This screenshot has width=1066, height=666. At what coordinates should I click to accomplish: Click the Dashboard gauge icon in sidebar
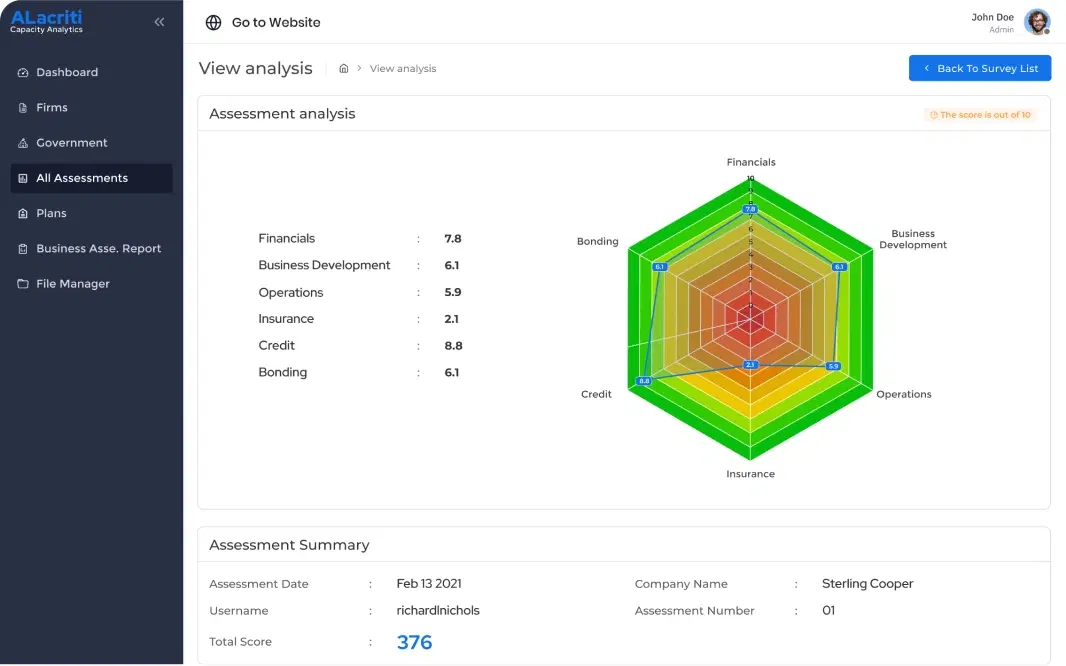click(x=23, y=73)
